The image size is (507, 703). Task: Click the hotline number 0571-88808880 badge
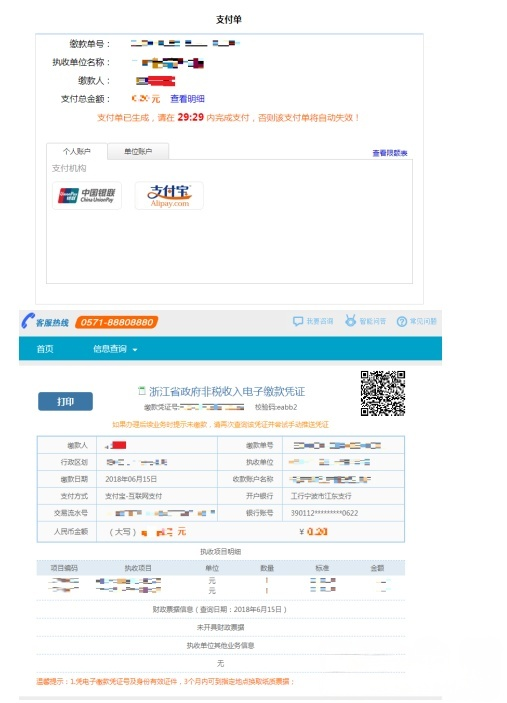pos(117,322)
